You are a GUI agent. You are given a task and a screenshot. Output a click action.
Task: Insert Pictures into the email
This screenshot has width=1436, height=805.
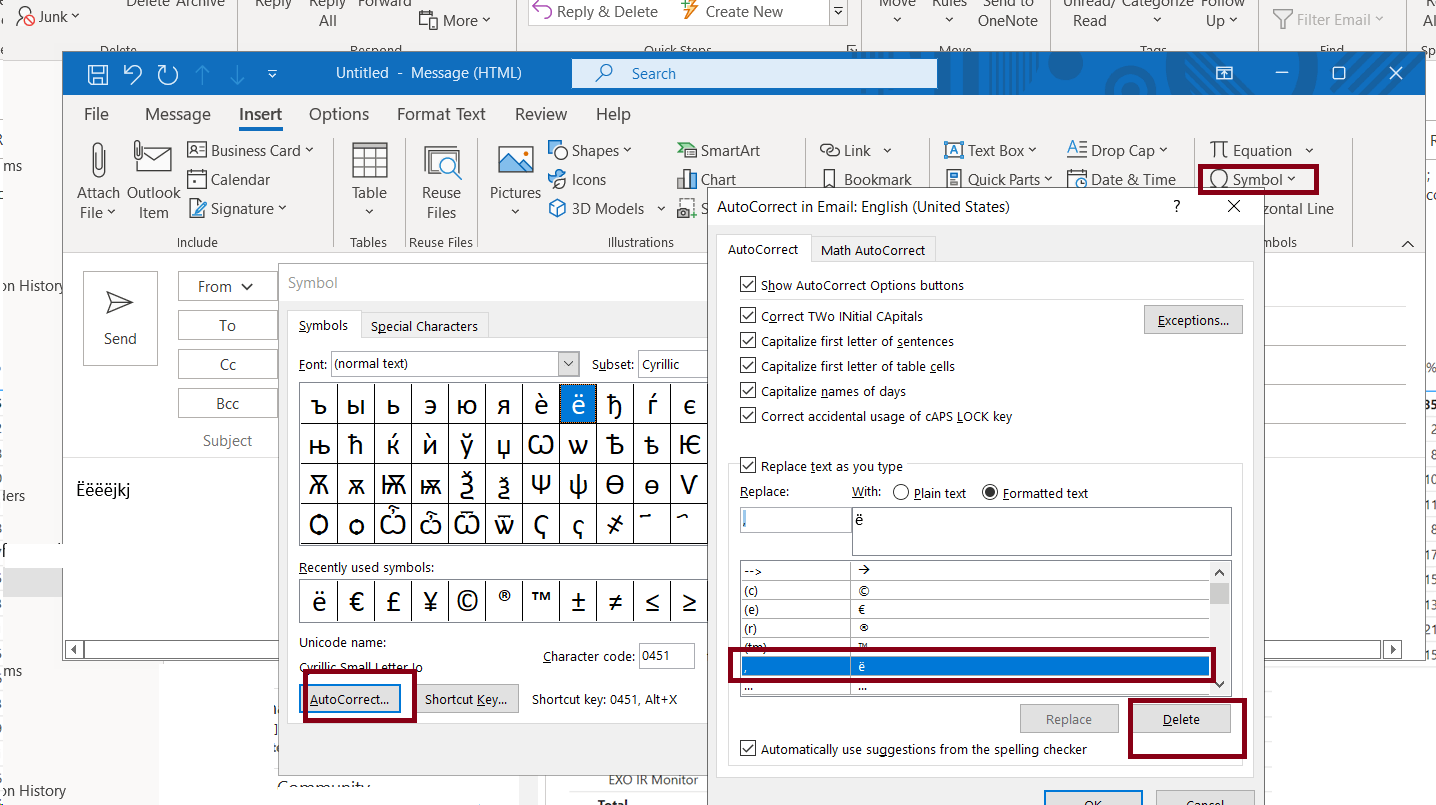point(515,182)
